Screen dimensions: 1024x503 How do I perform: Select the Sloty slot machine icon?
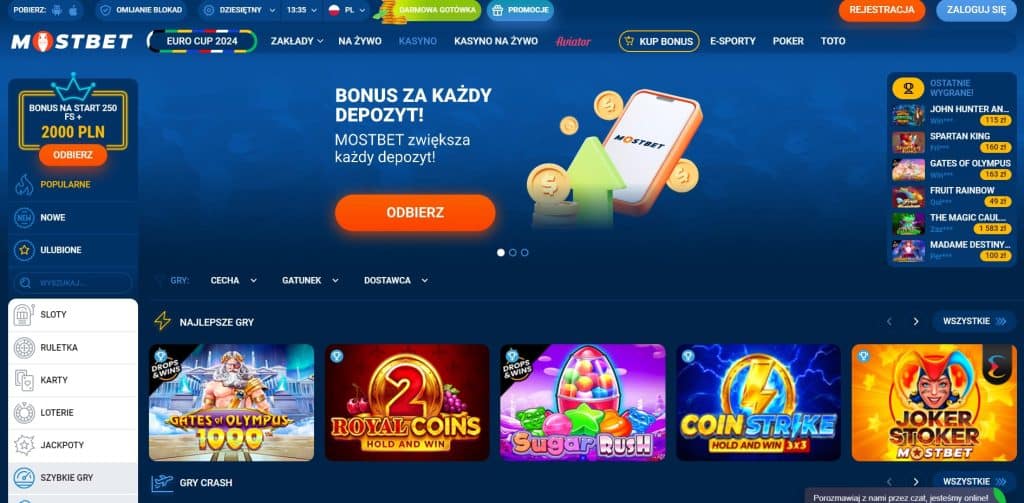pos(24,315)
